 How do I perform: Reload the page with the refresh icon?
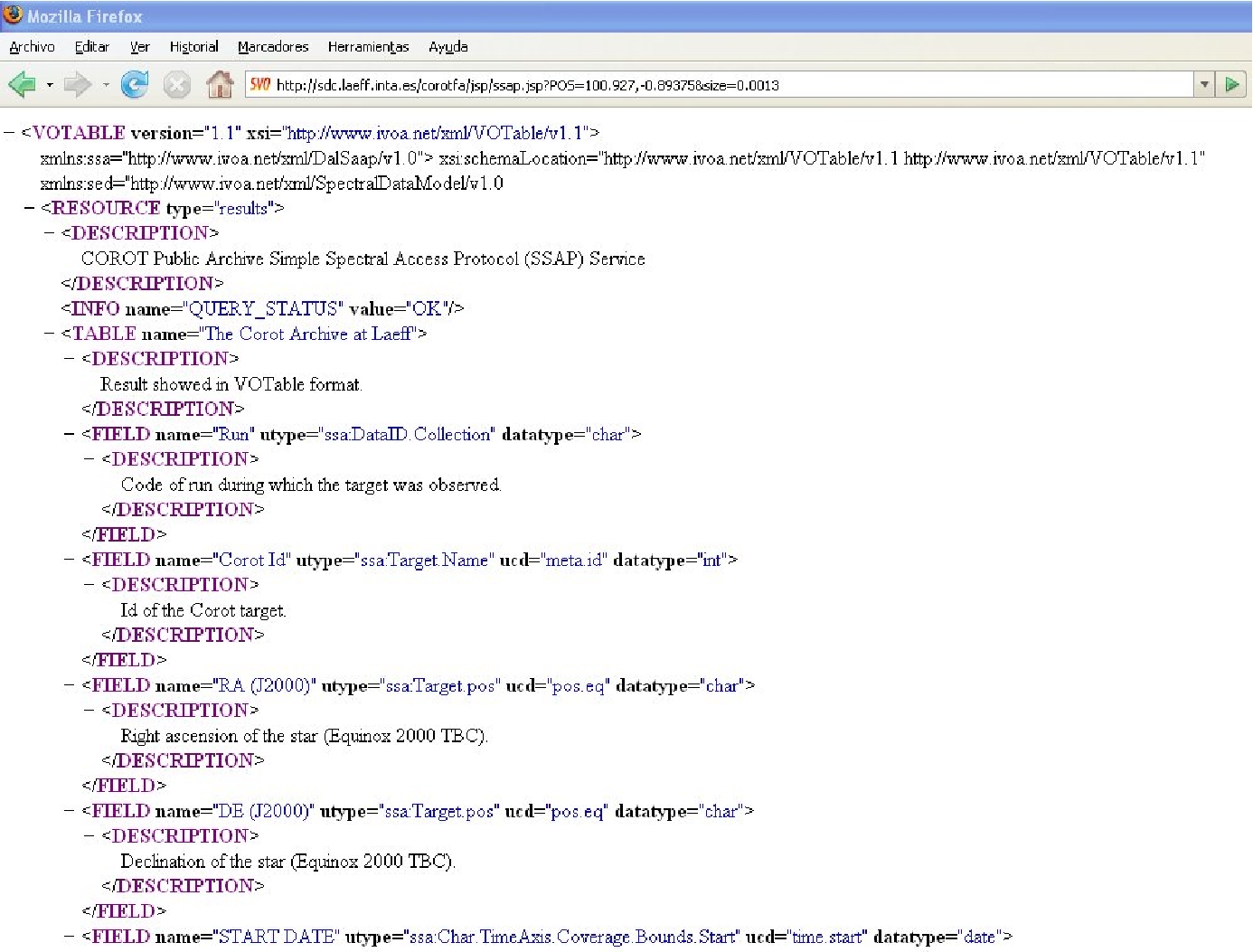(135, 85)
